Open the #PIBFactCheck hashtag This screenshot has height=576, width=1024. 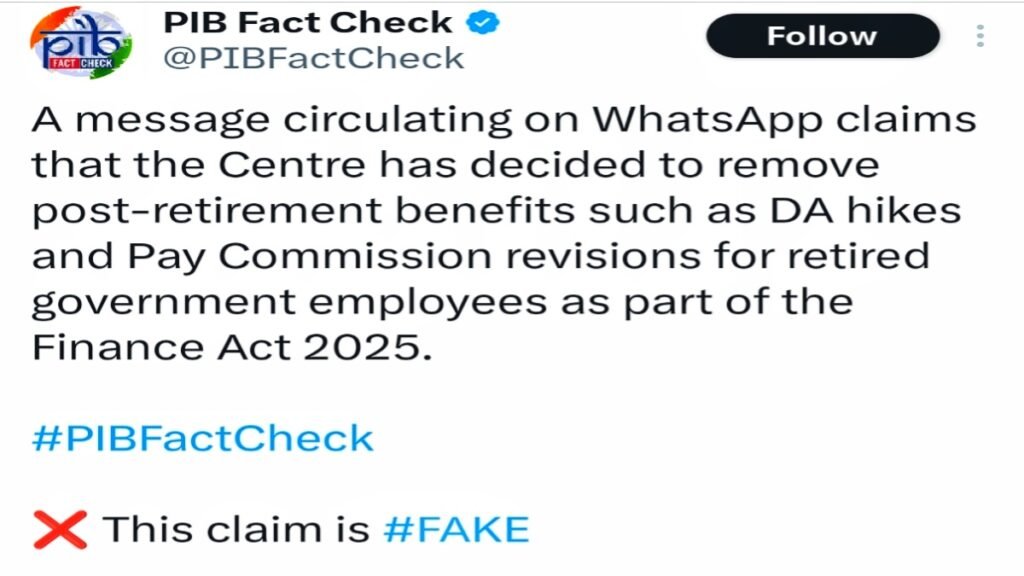(202, 438)
